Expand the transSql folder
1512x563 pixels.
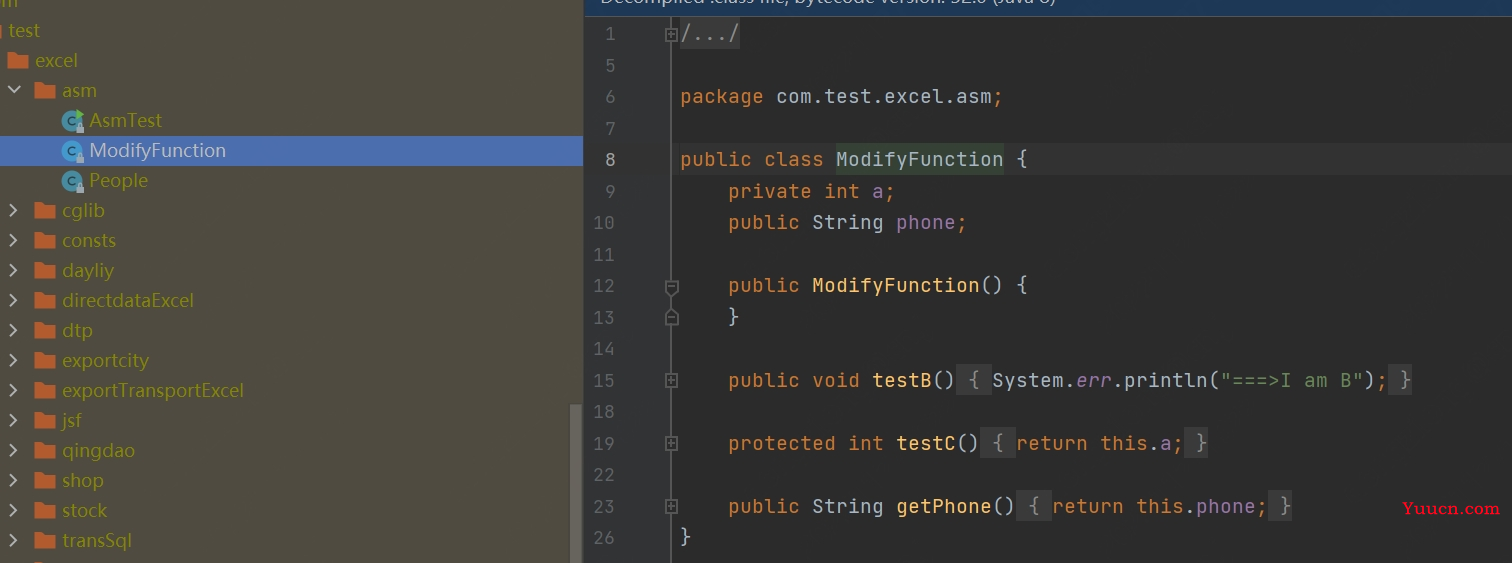pos(13,540)
